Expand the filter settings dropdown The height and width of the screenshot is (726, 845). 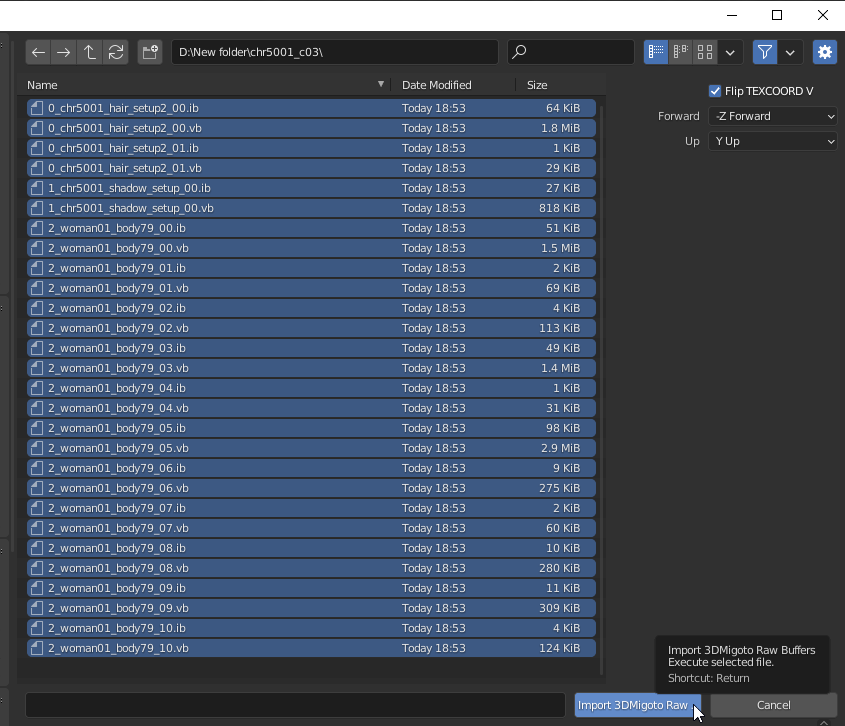(791, 52)
